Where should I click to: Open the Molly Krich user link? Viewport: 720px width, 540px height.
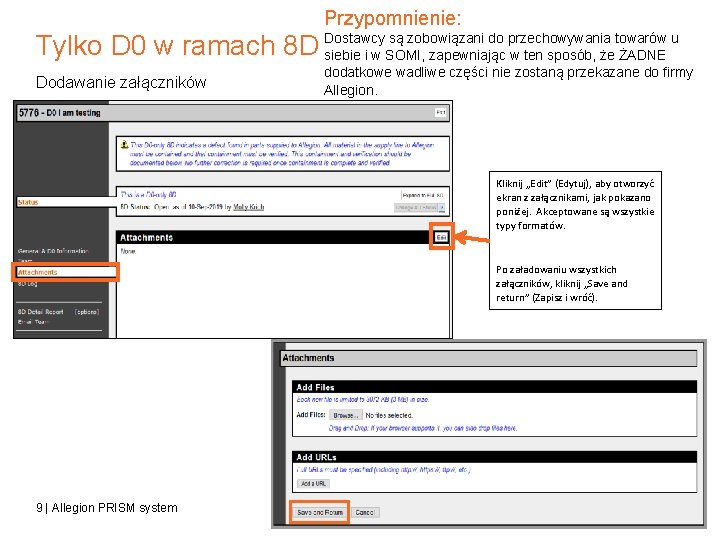pyautogui.click(x=248, y=207)
